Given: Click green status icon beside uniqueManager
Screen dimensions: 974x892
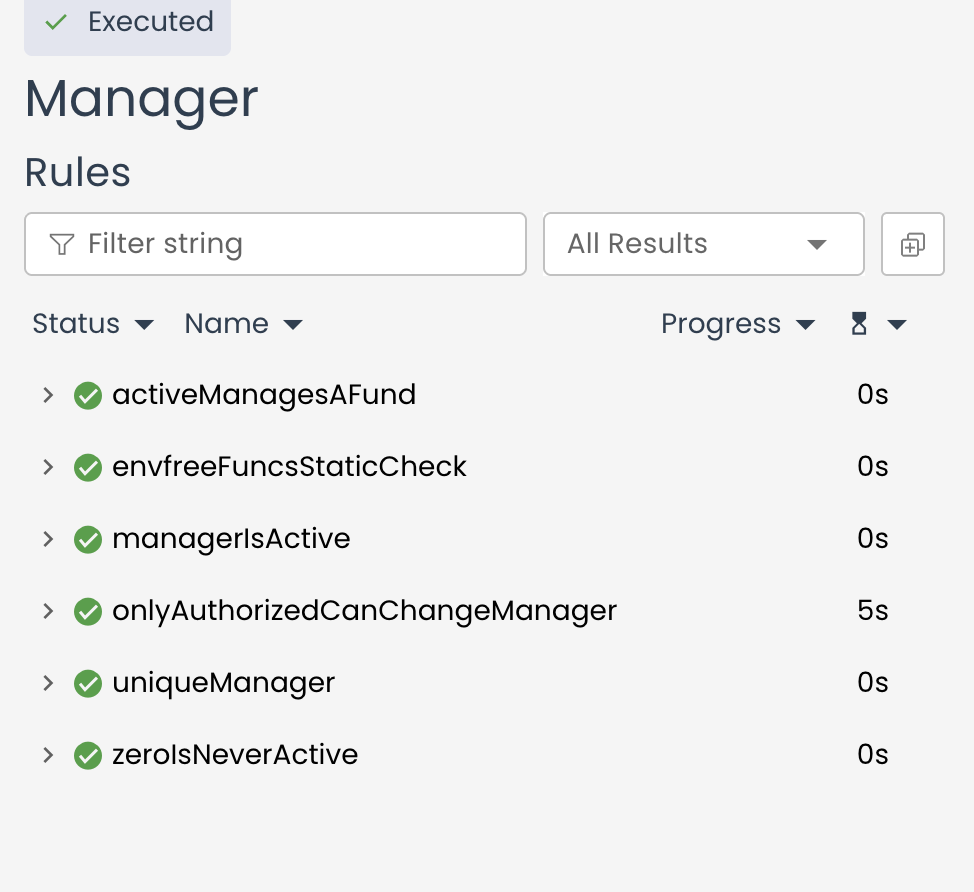Looking at the screenshot, I should pos(88,684).
